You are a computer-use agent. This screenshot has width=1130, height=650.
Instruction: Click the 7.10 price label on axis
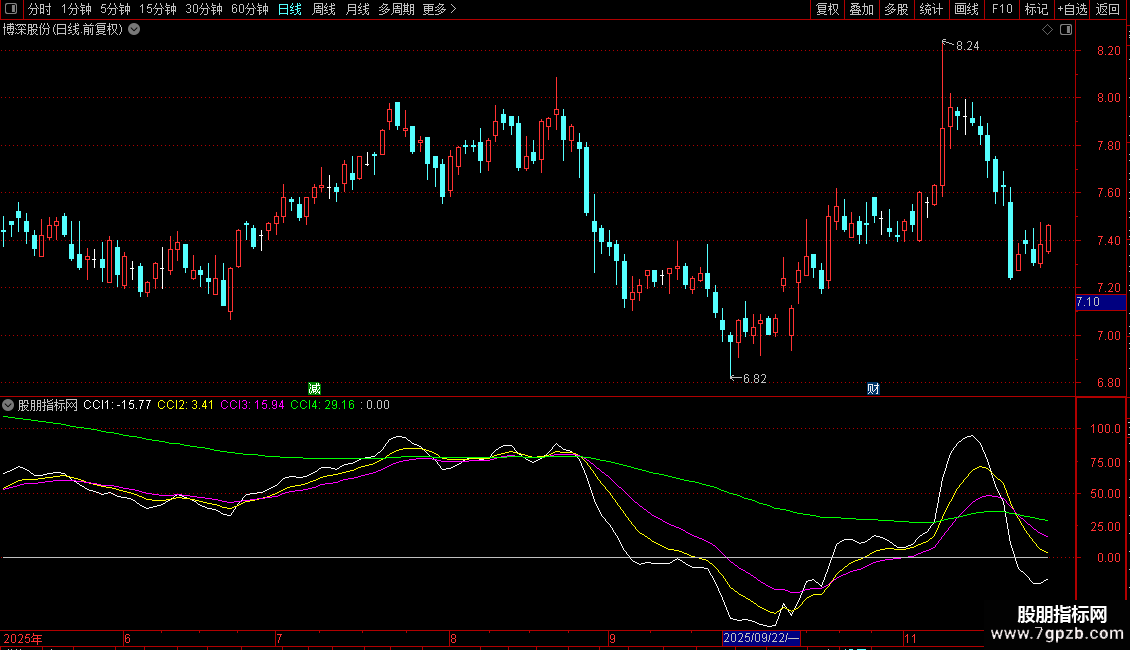1088,302
